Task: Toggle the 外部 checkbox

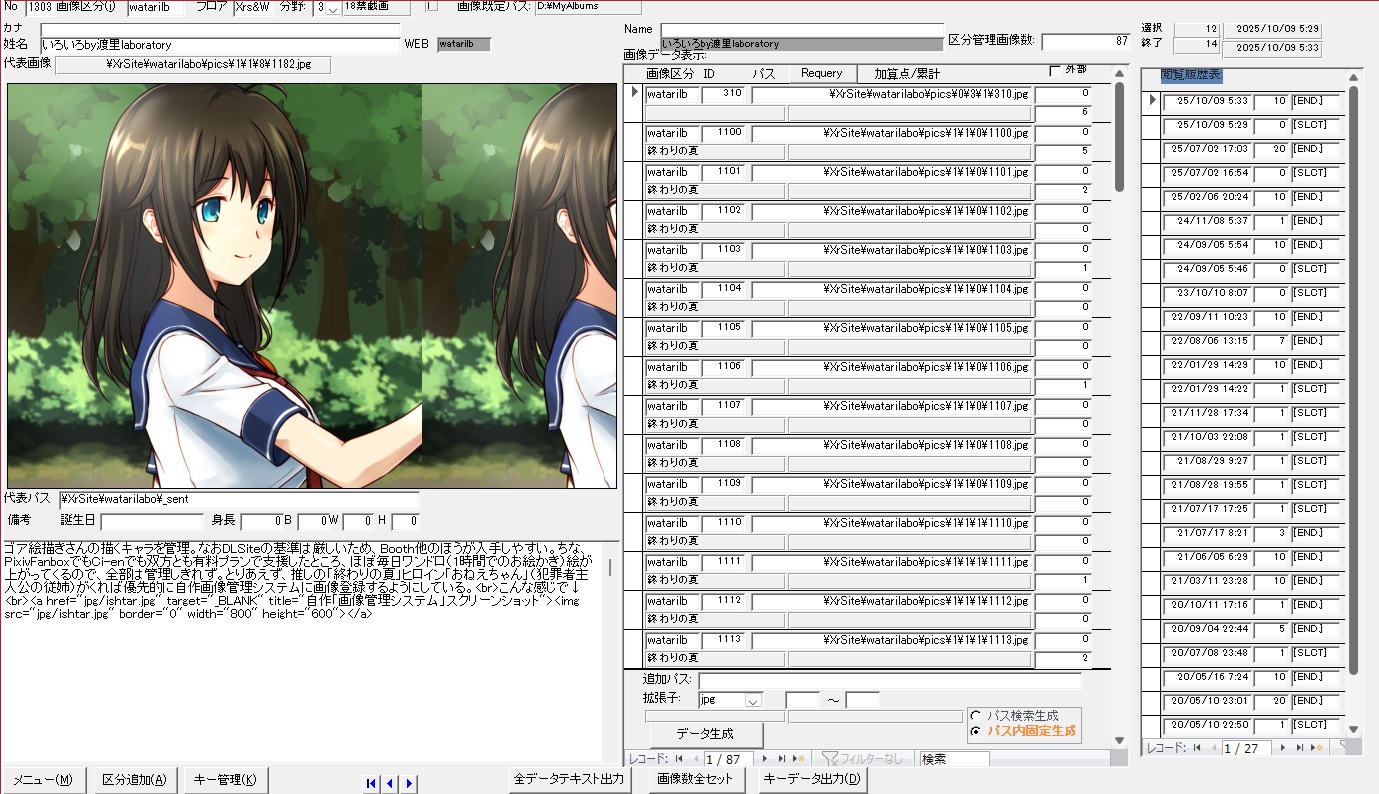Action: [1054, 71]
